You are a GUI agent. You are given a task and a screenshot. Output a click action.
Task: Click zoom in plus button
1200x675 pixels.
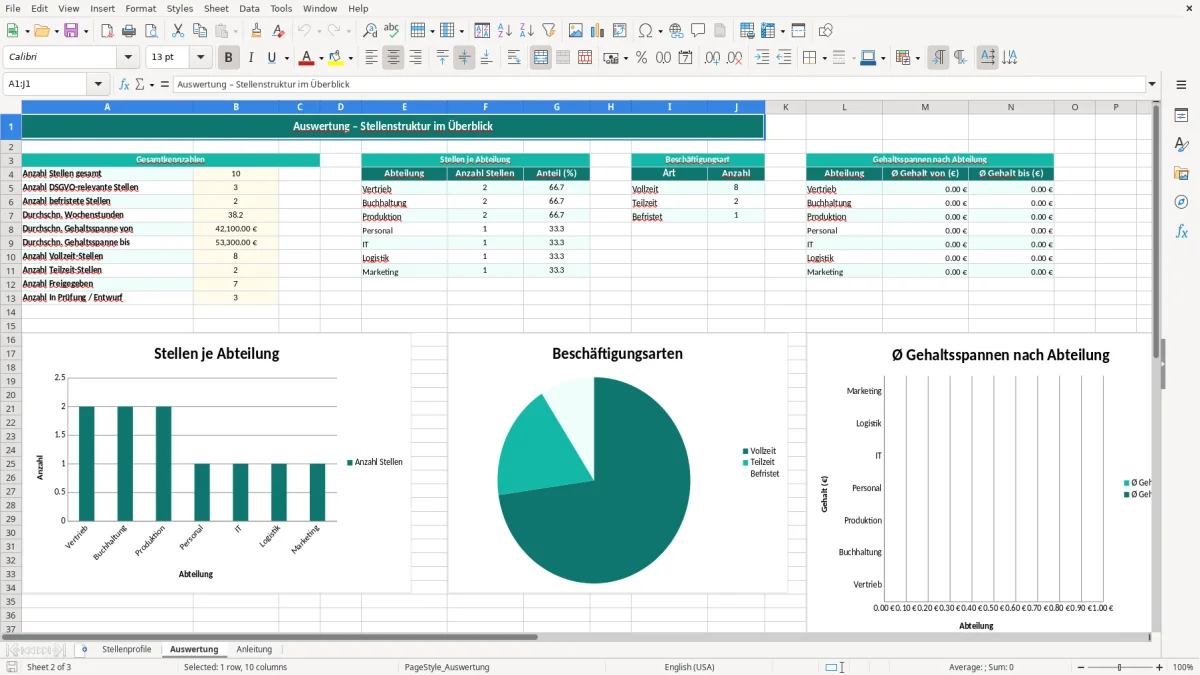coord(1159,667)
